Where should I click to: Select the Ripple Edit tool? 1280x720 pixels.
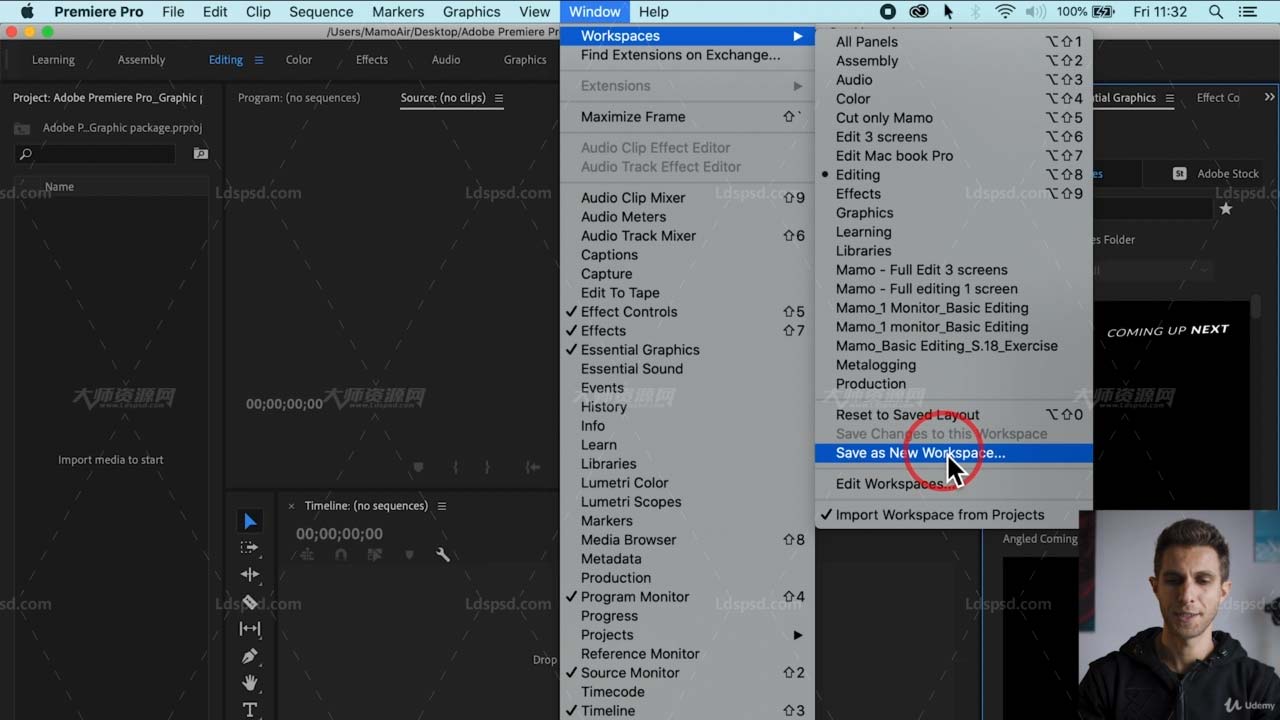point(250,575)
